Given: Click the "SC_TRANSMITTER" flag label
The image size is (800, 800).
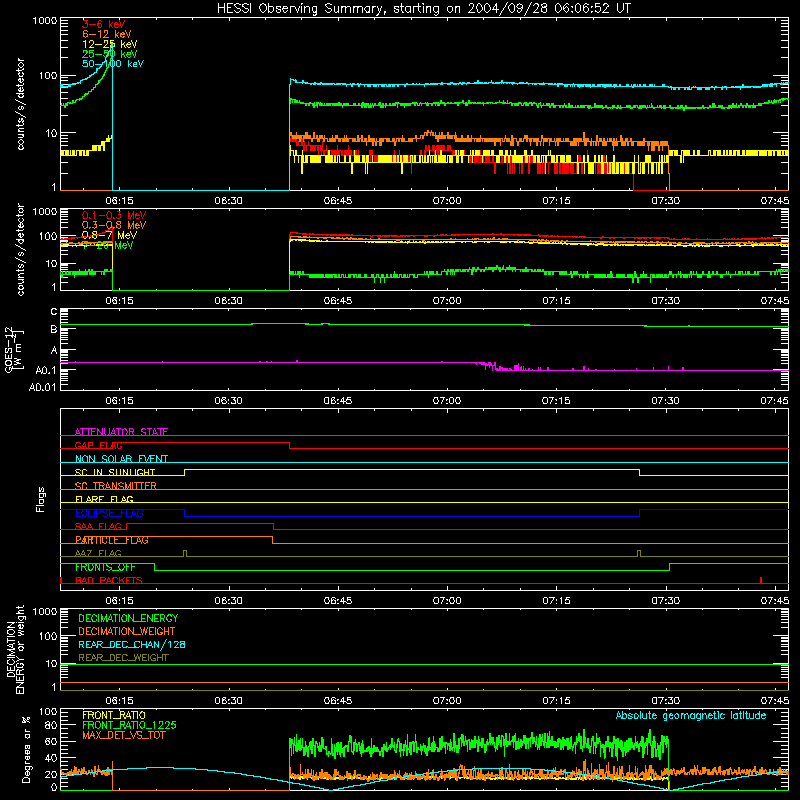Looking at the screenshot, I should 115,486.
